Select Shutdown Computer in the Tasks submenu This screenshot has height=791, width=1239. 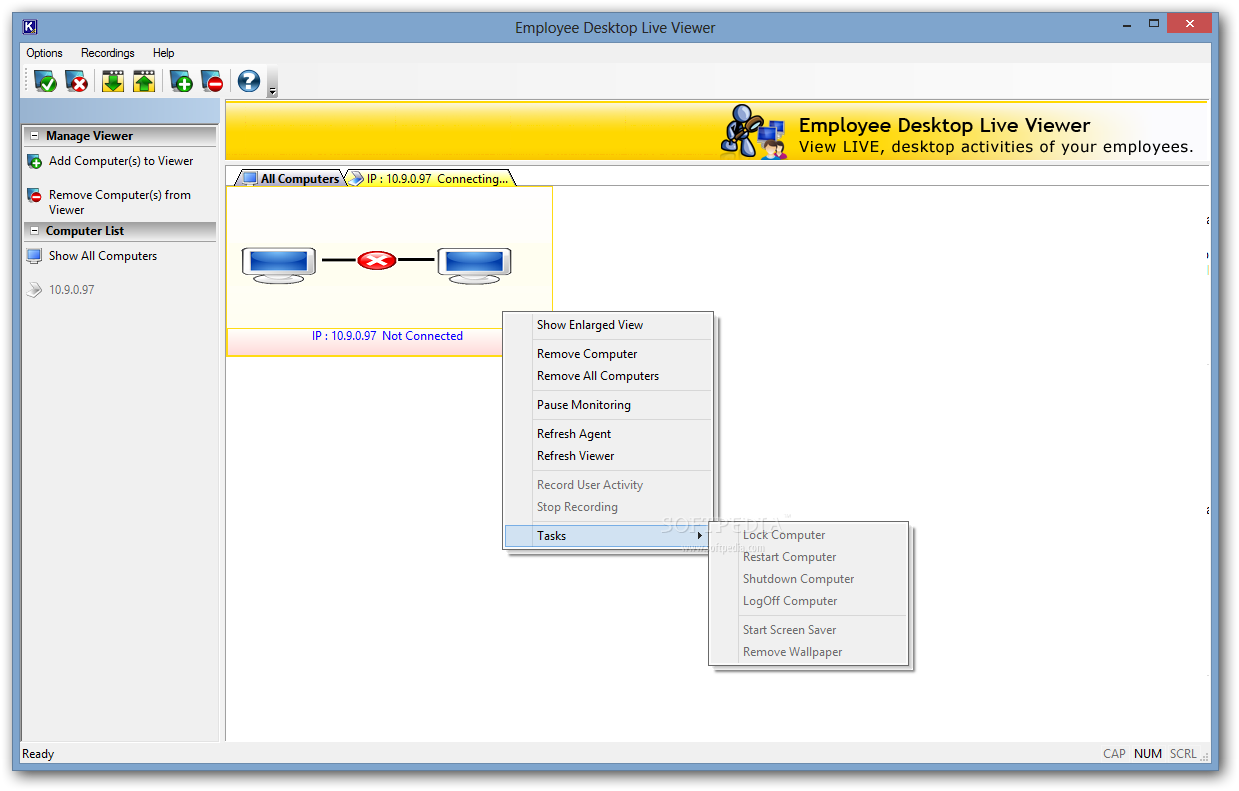point(808,579)
